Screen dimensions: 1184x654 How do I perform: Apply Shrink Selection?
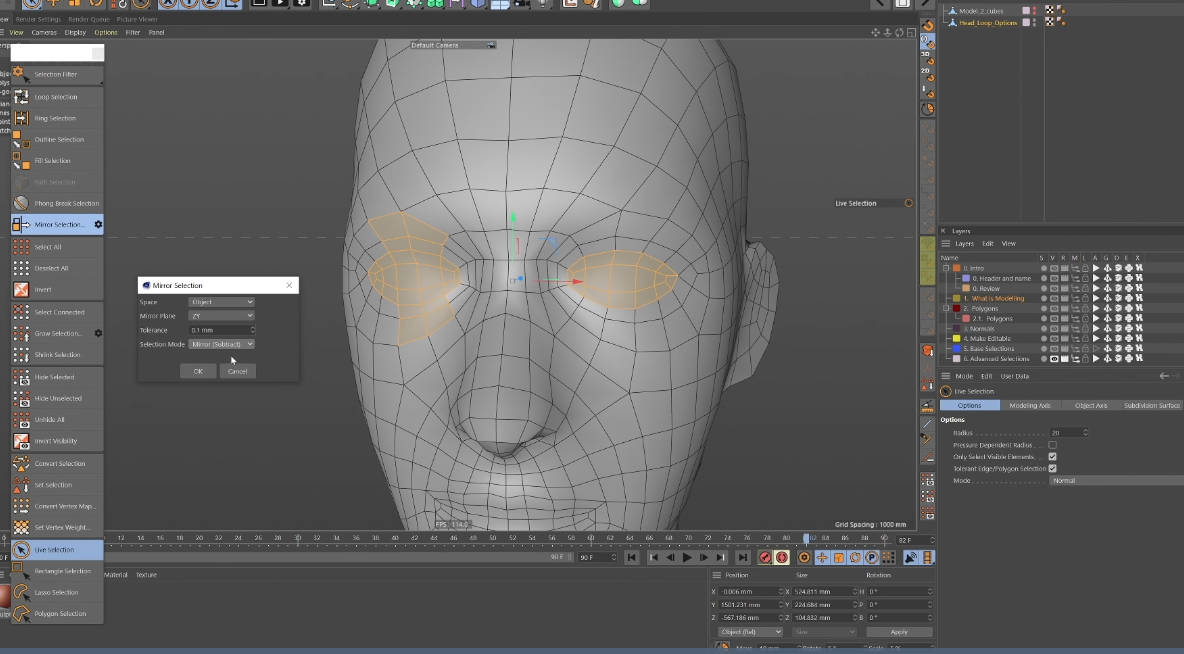point(57,354)
